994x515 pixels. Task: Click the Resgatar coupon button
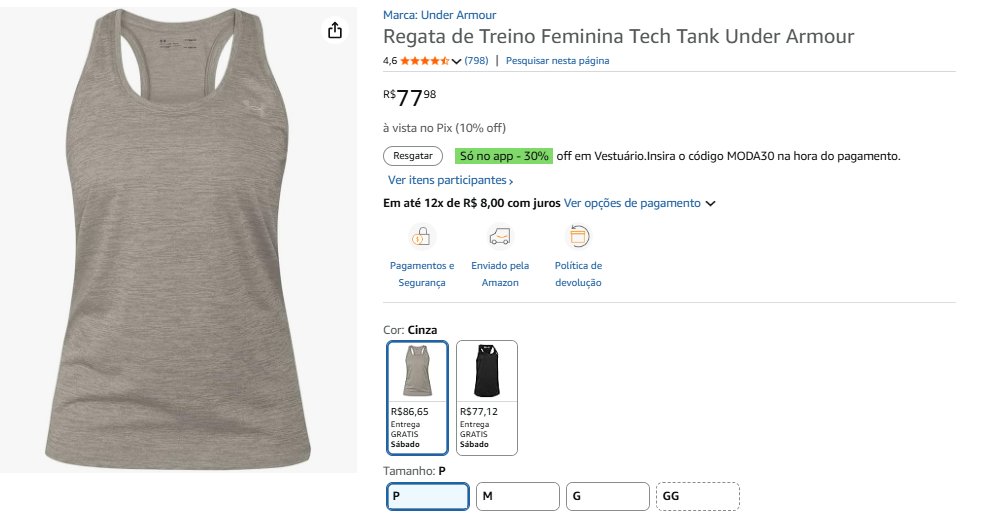click(x=413, y=156)
